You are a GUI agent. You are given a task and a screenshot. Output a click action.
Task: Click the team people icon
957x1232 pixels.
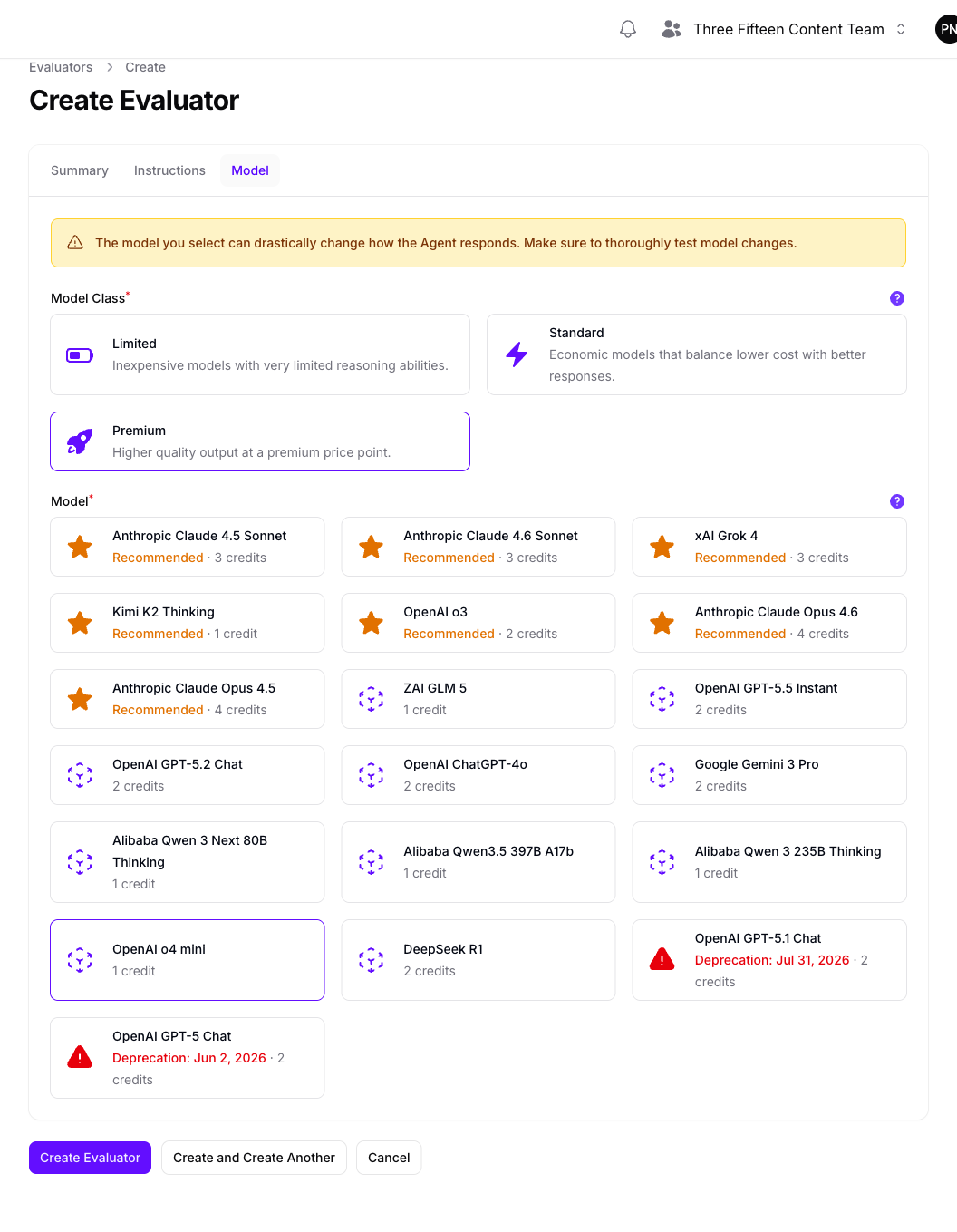(x=672, y=29)
